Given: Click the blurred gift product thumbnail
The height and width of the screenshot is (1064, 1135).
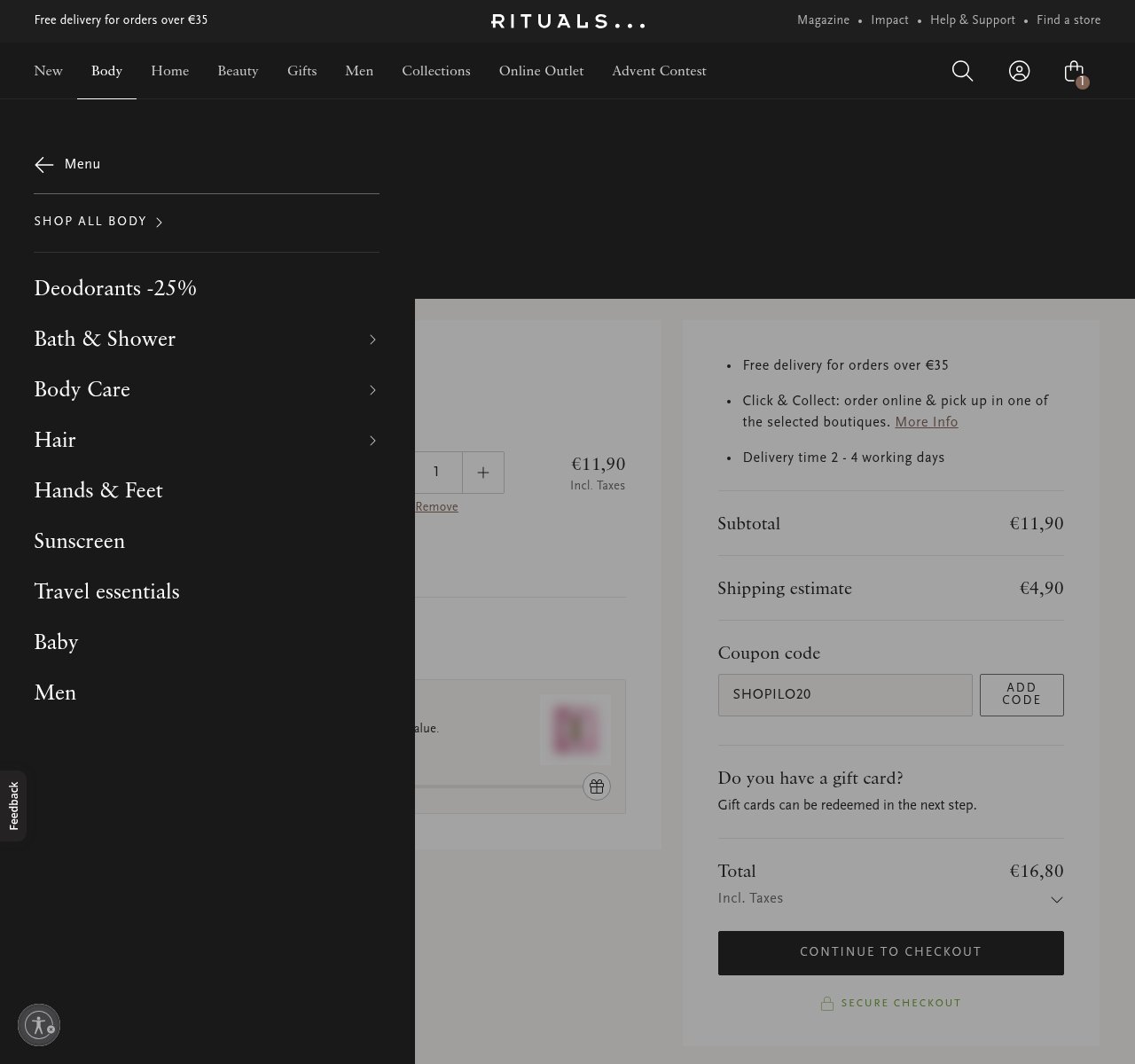Looking at the screenshot, I should [575, 730].
